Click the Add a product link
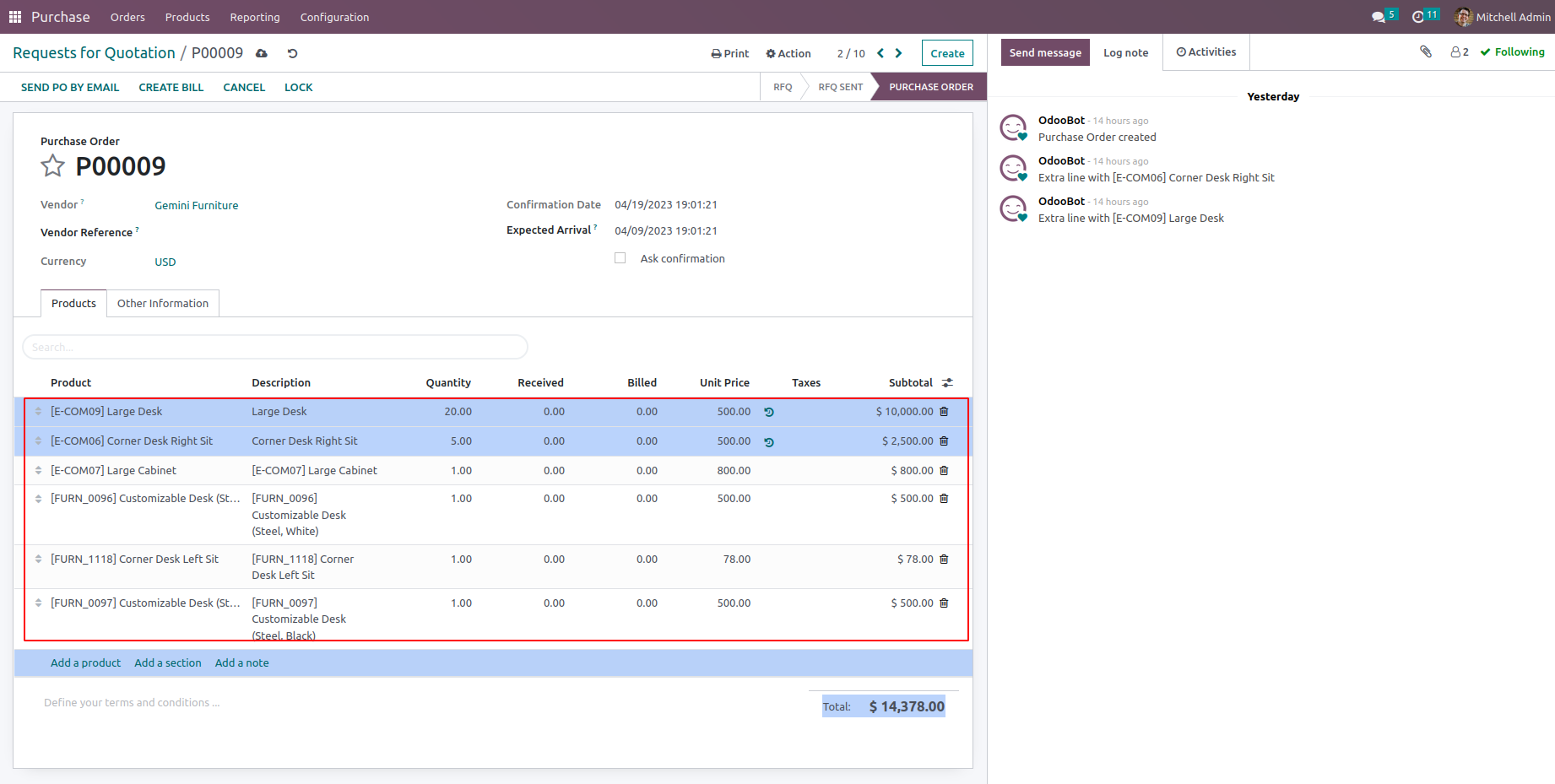The height and width of the screenshot is (784, 1555). 85,663
